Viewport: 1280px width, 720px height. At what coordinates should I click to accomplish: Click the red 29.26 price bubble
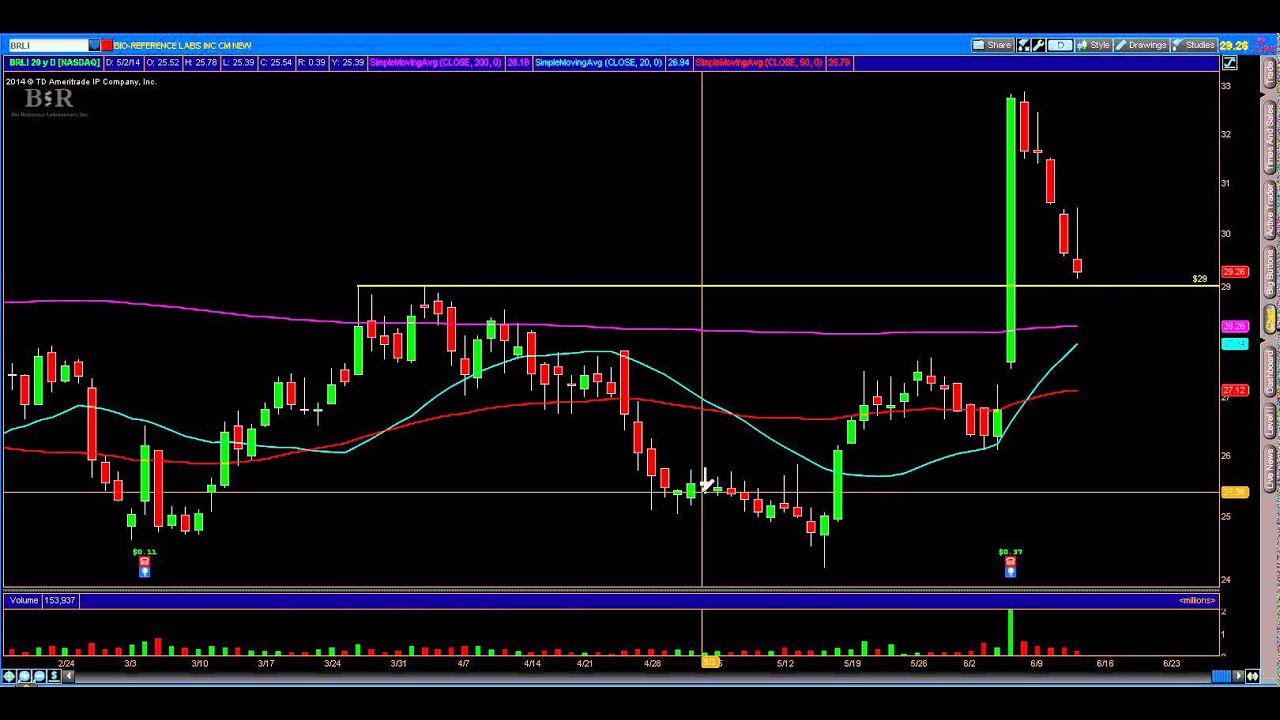click(1235, 272)
